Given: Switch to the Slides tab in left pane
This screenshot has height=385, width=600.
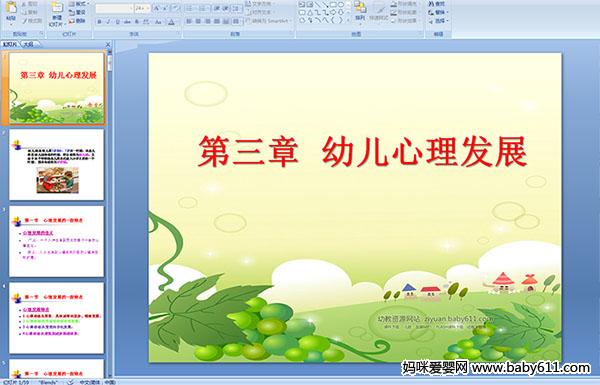Looking at the screenshot, I should coord(10,44).
